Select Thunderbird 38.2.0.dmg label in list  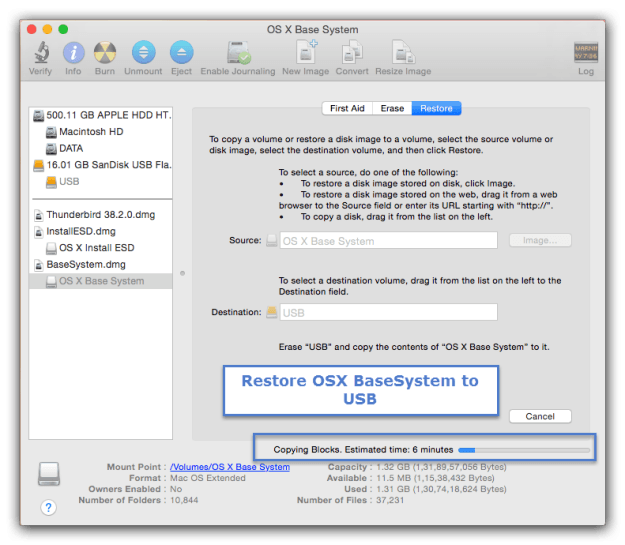tap(100, 215)
